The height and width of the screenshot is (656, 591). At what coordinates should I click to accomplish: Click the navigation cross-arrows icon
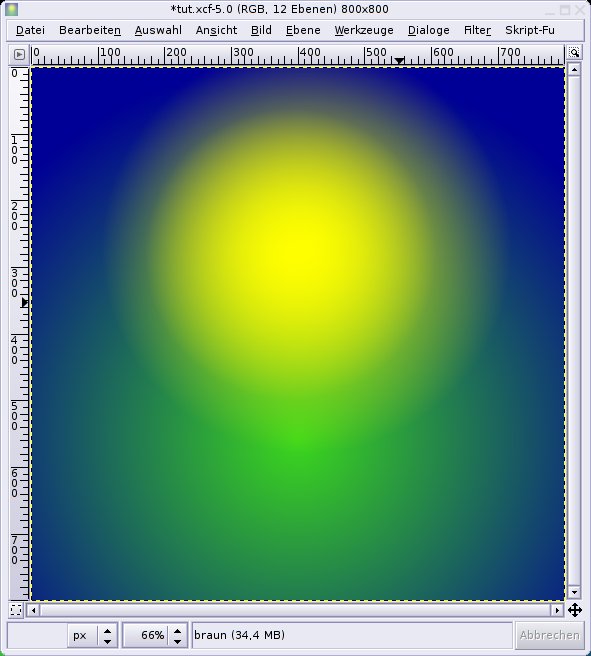[575, 610]
